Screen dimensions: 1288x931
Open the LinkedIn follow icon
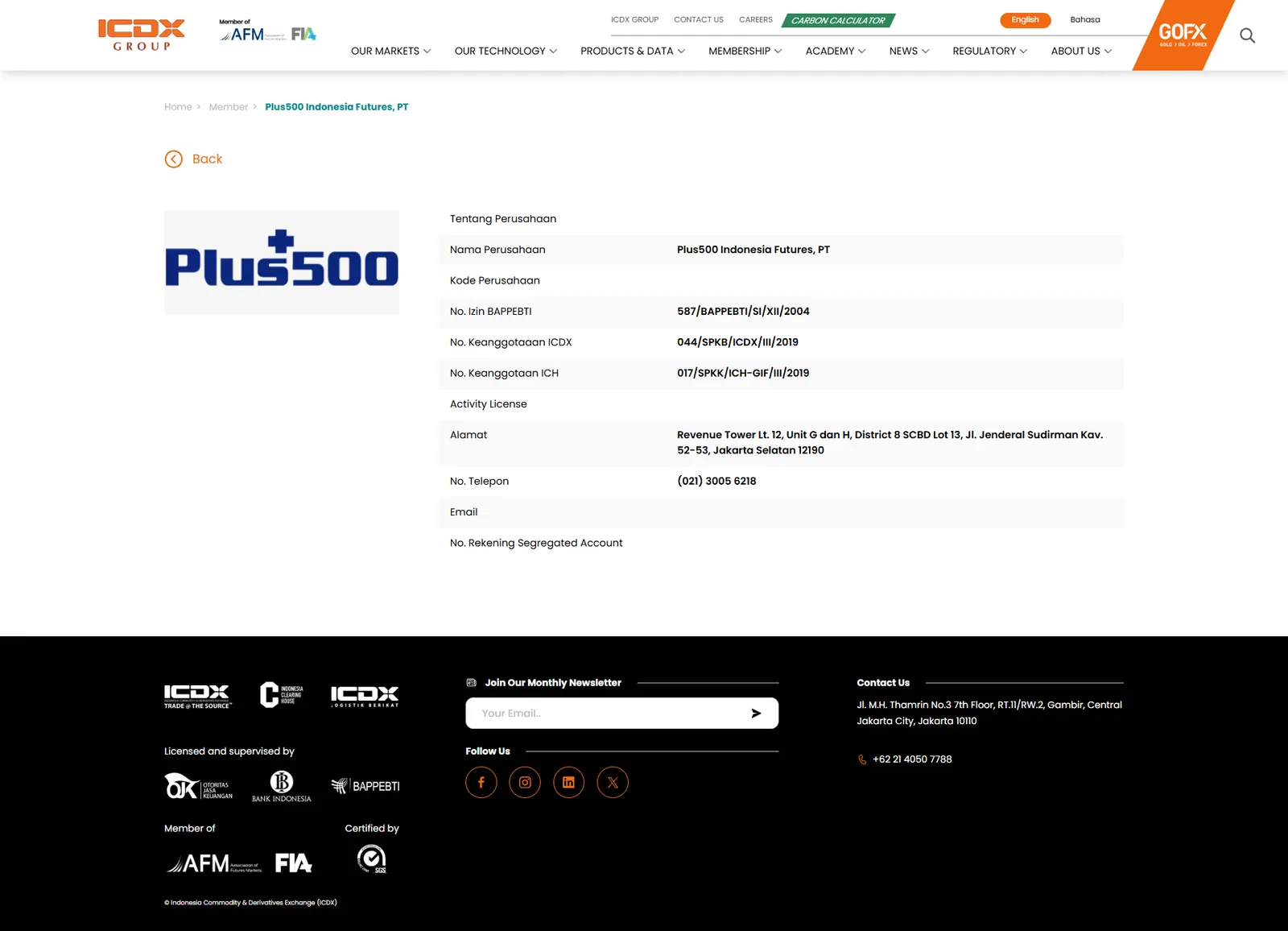[568, 782]
